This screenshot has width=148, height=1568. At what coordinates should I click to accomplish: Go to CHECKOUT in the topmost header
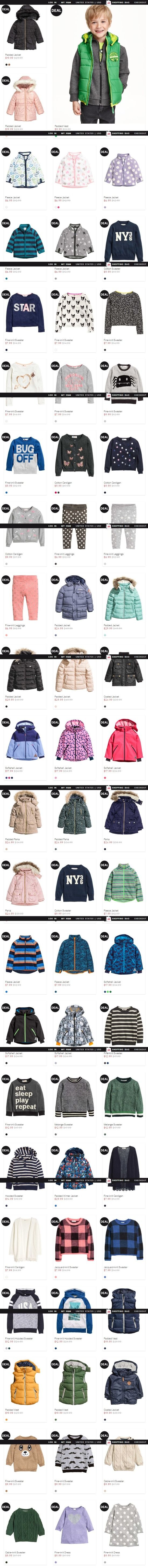pos(140,2)
